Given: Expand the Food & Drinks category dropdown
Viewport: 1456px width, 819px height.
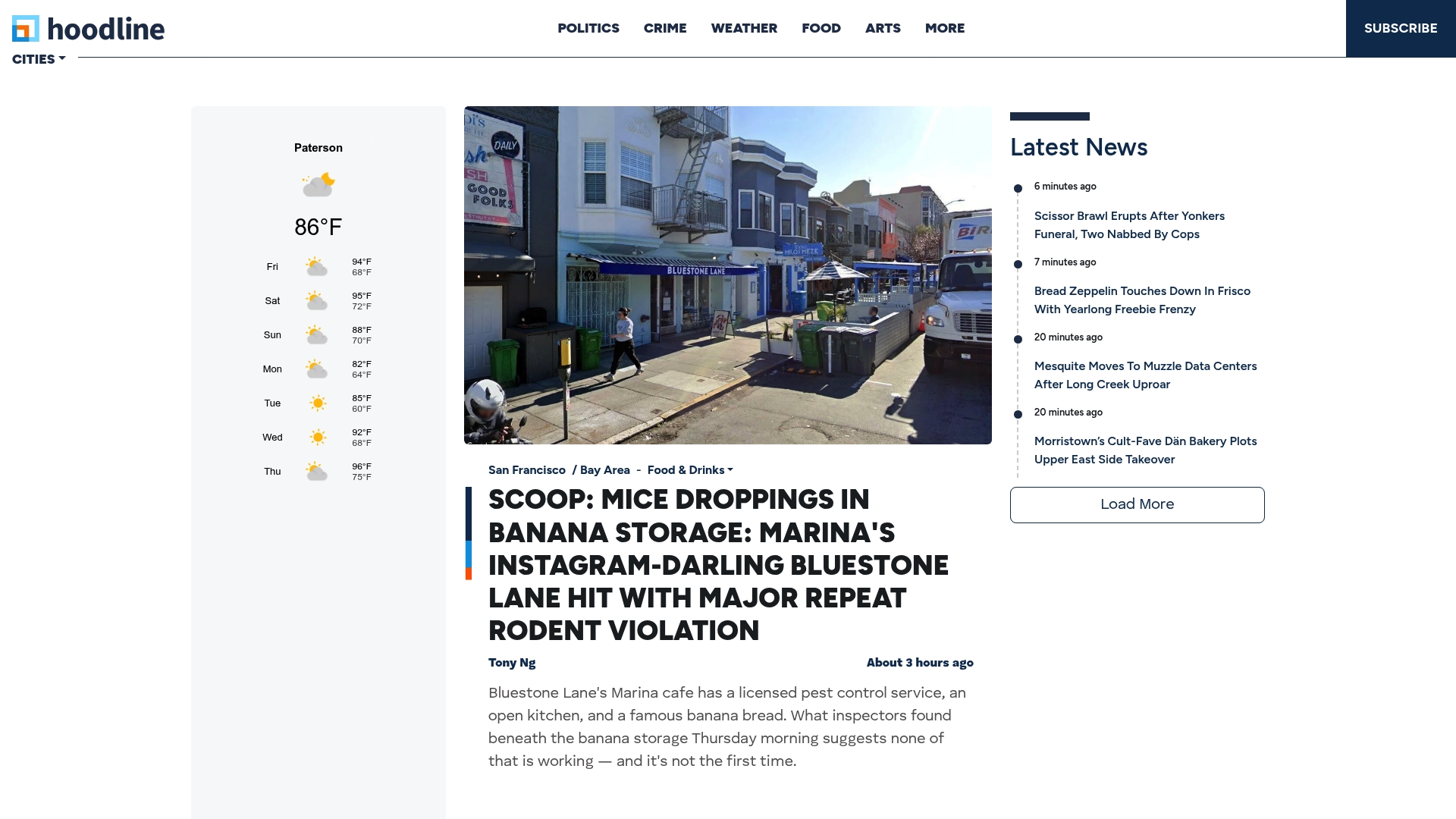Looking at the screenshot, I should pyautogui.click(x=690, y=470).
